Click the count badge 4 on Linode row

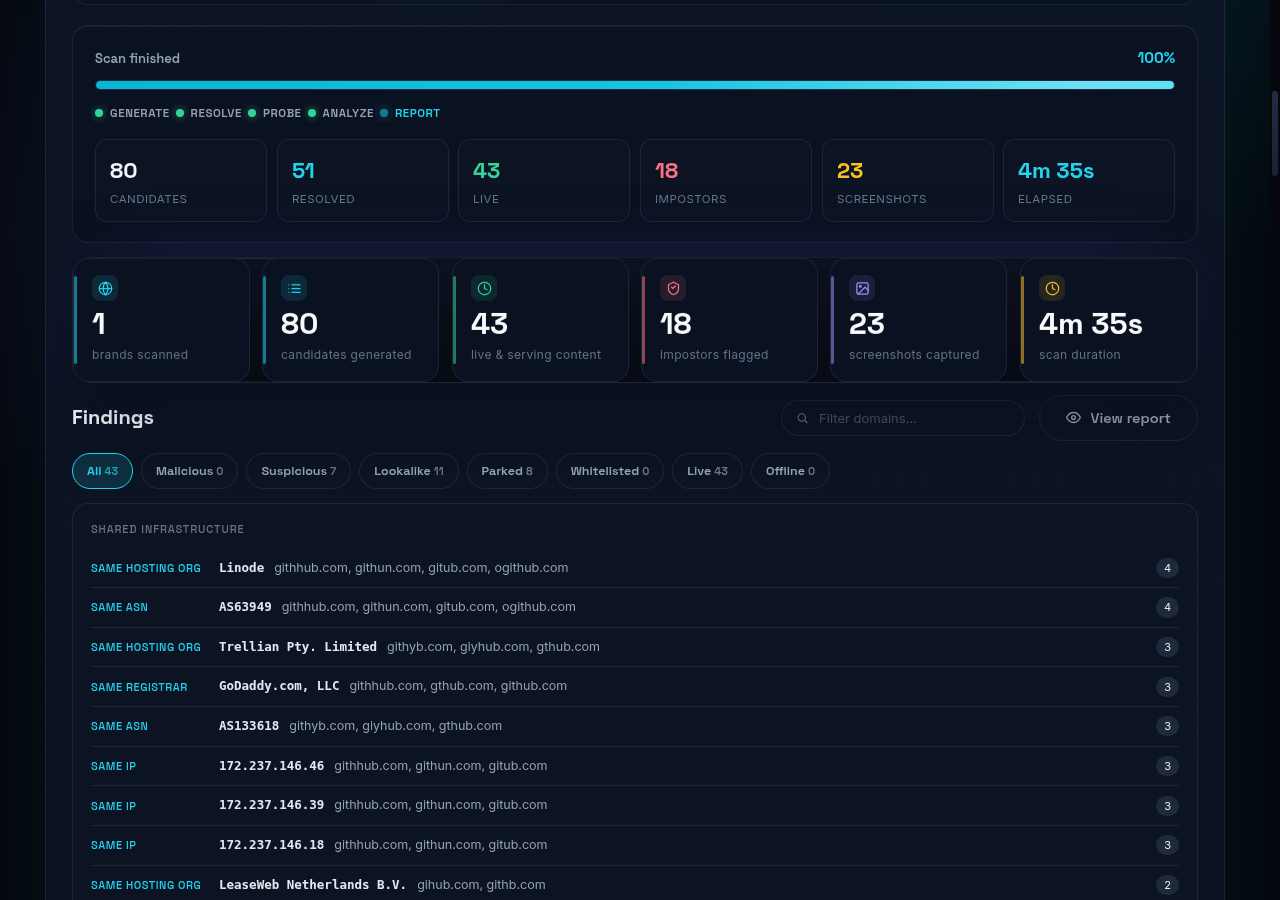pyautogui.click(x=1167, y=568)
